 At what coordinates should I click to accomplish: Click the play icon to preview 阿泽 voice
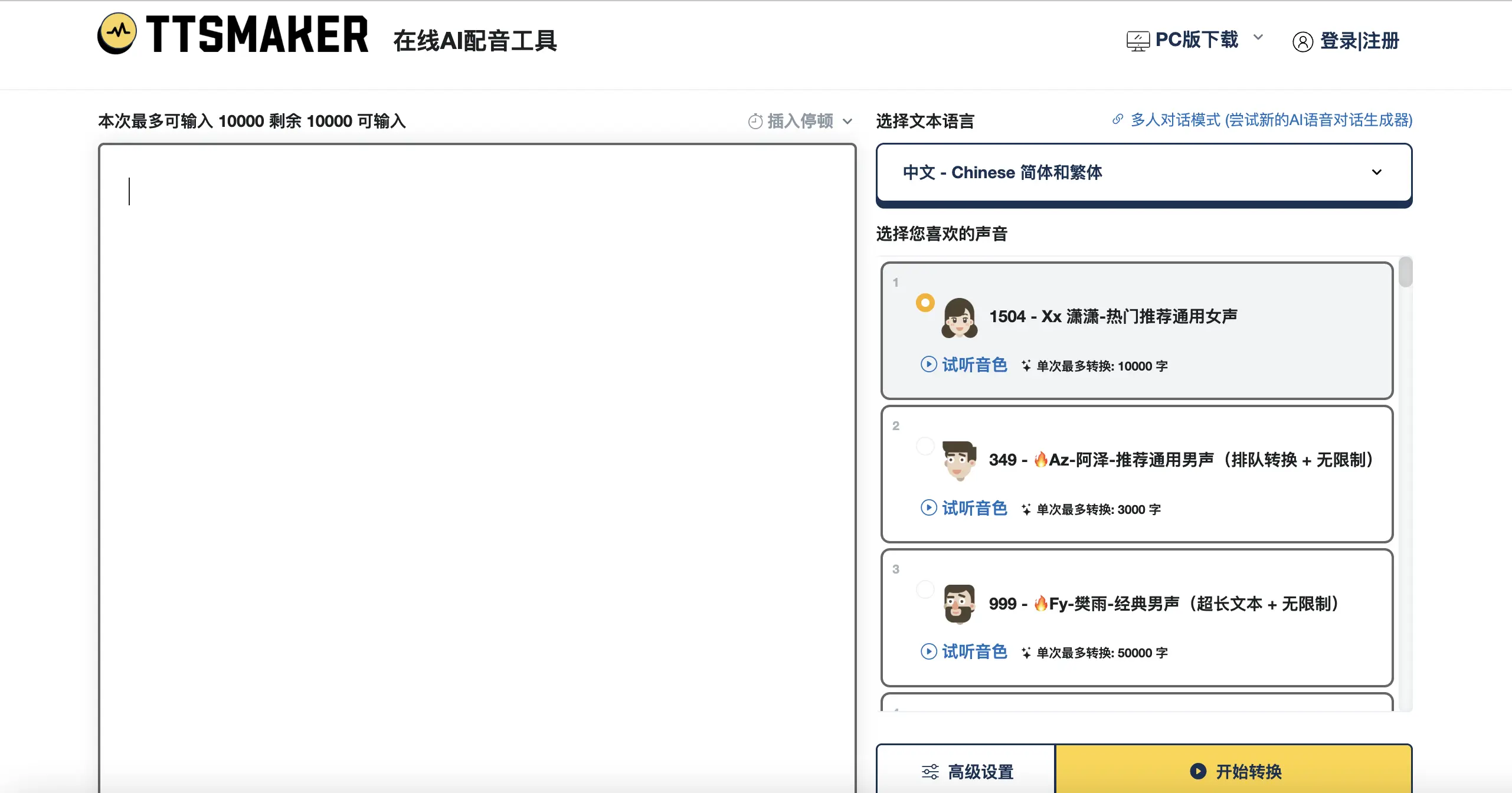[929, 508]
